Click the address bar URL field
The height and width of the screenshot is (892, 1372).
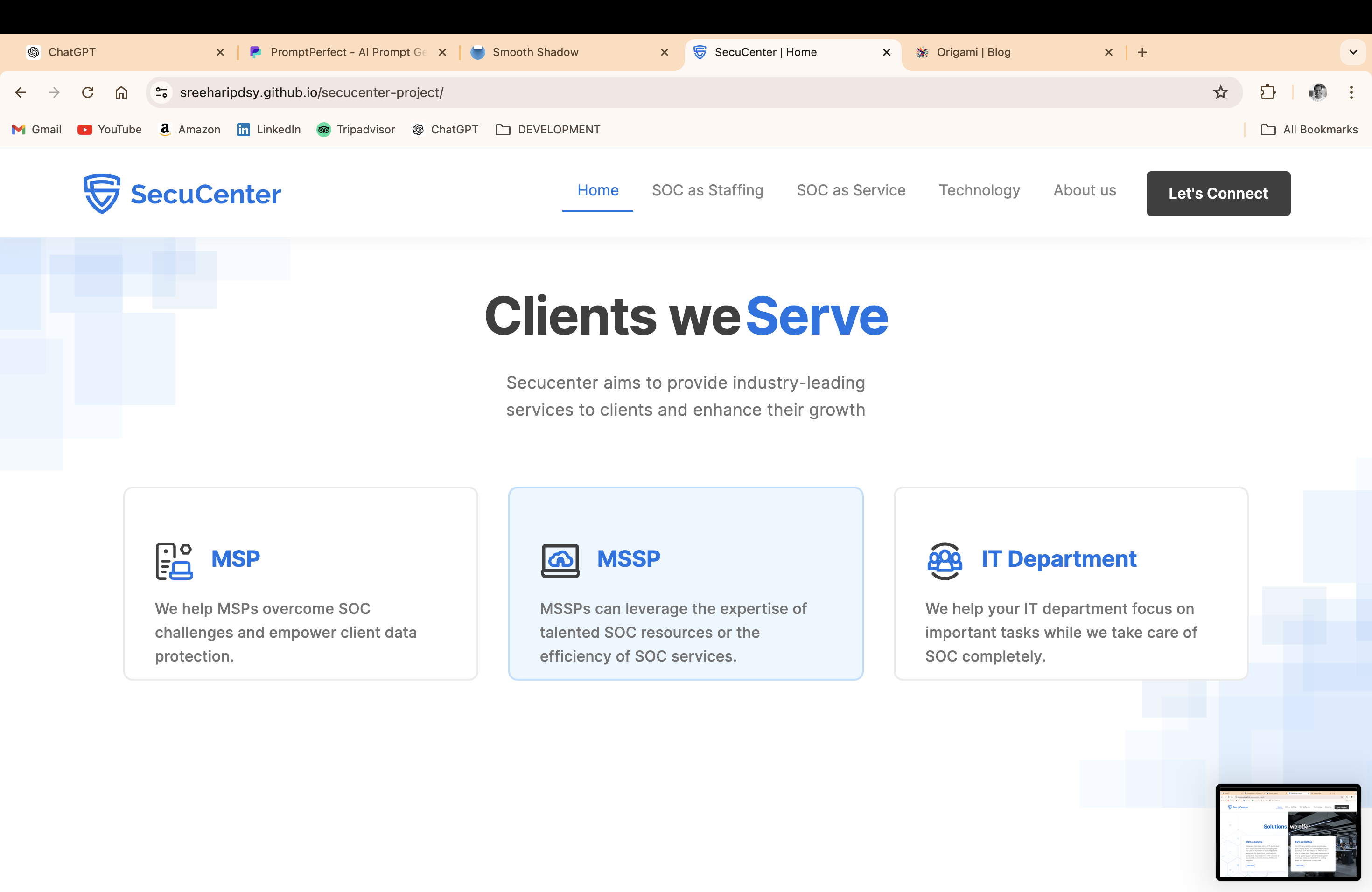tap(634, 92)
